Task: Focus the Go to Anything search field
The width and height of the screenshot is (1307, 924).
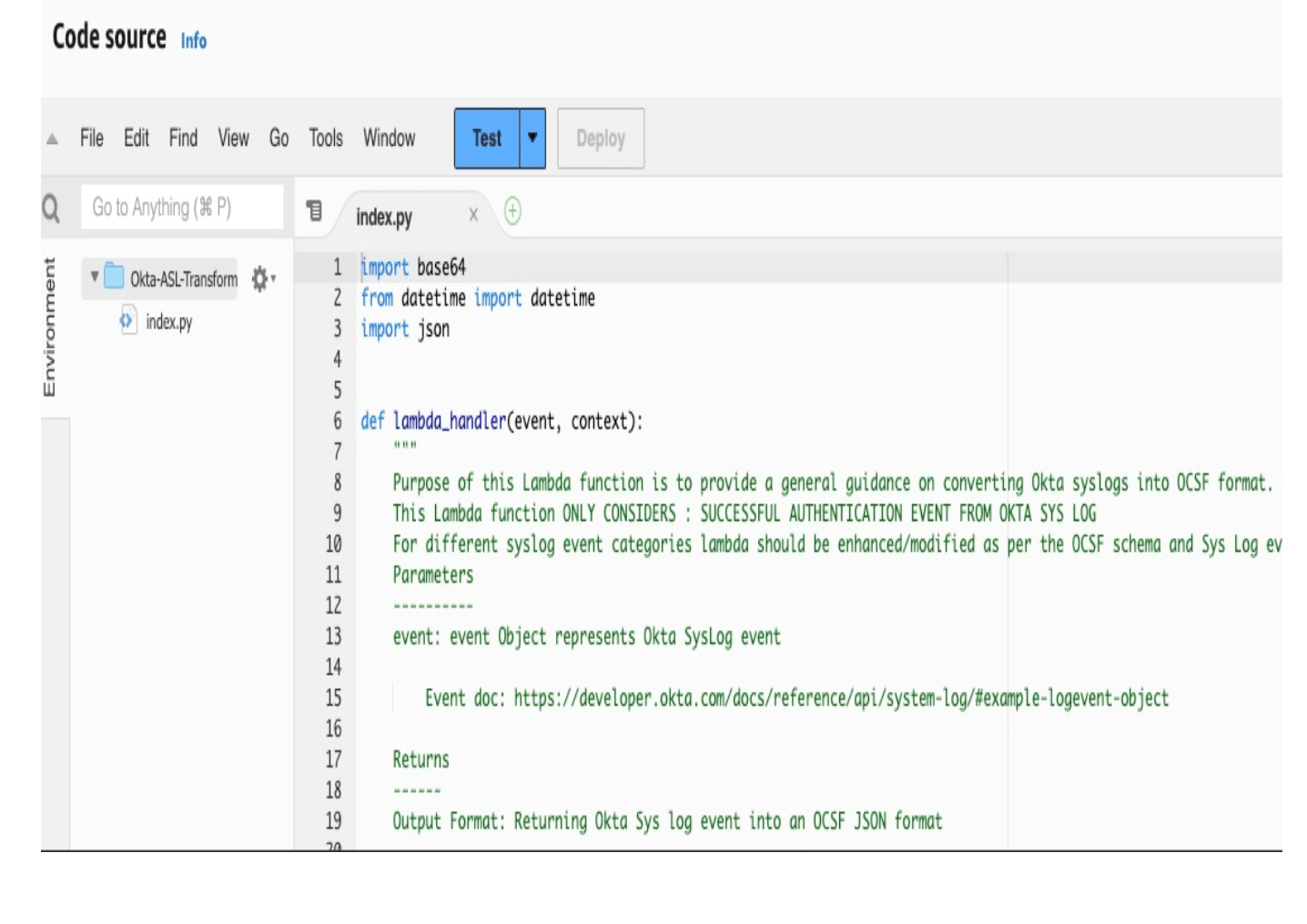Action: [x=182, y=208]
